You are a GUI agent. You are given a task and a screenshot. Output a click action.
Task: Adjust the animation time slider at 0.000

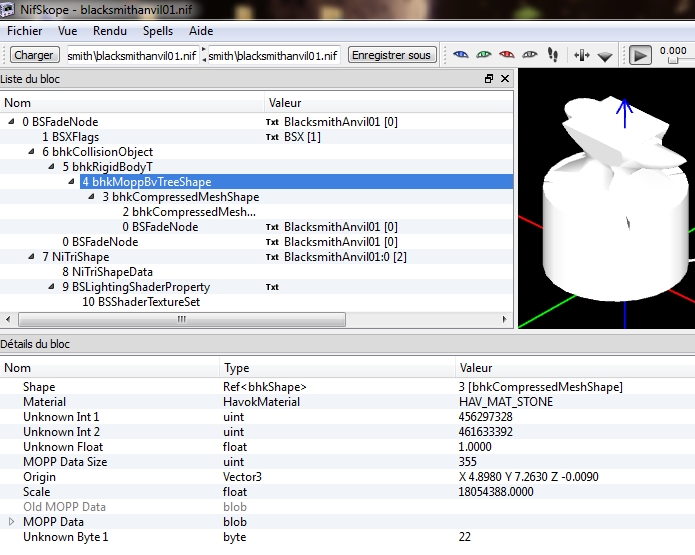pyautogui.click(x=673, y=60)
